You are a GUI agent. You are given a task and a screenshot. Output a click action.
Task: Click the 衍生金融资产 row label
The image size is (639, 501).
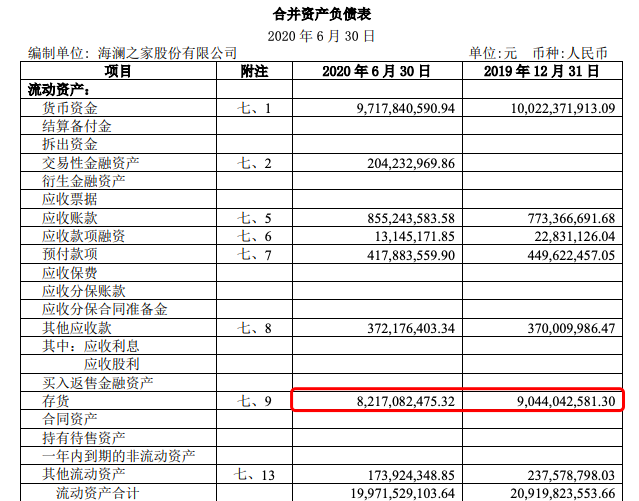84,181
